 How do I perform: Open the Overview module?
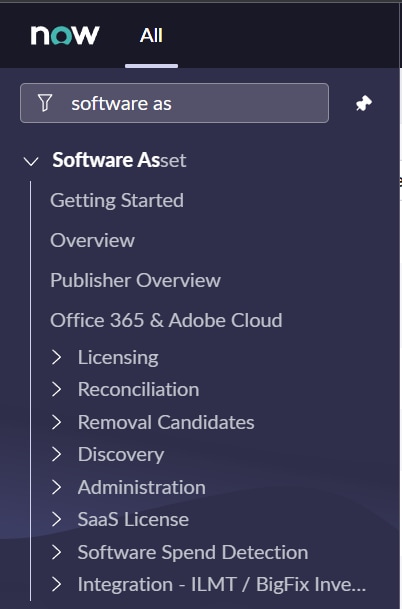pyautogui.click(x=92, y=240)
